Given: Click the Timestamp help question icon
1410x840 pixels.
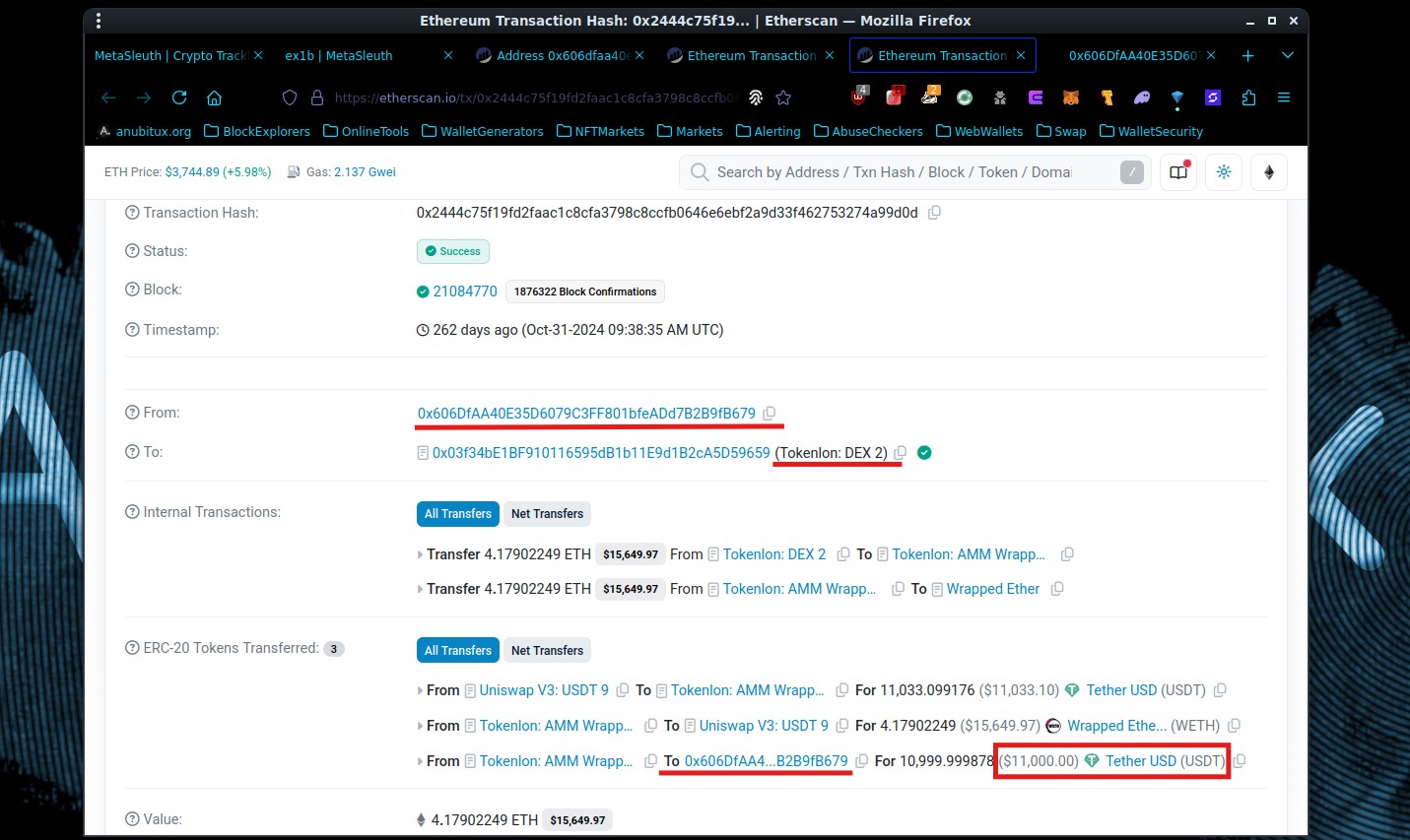Looking at the screenshot, I should (x=132, y=330).
